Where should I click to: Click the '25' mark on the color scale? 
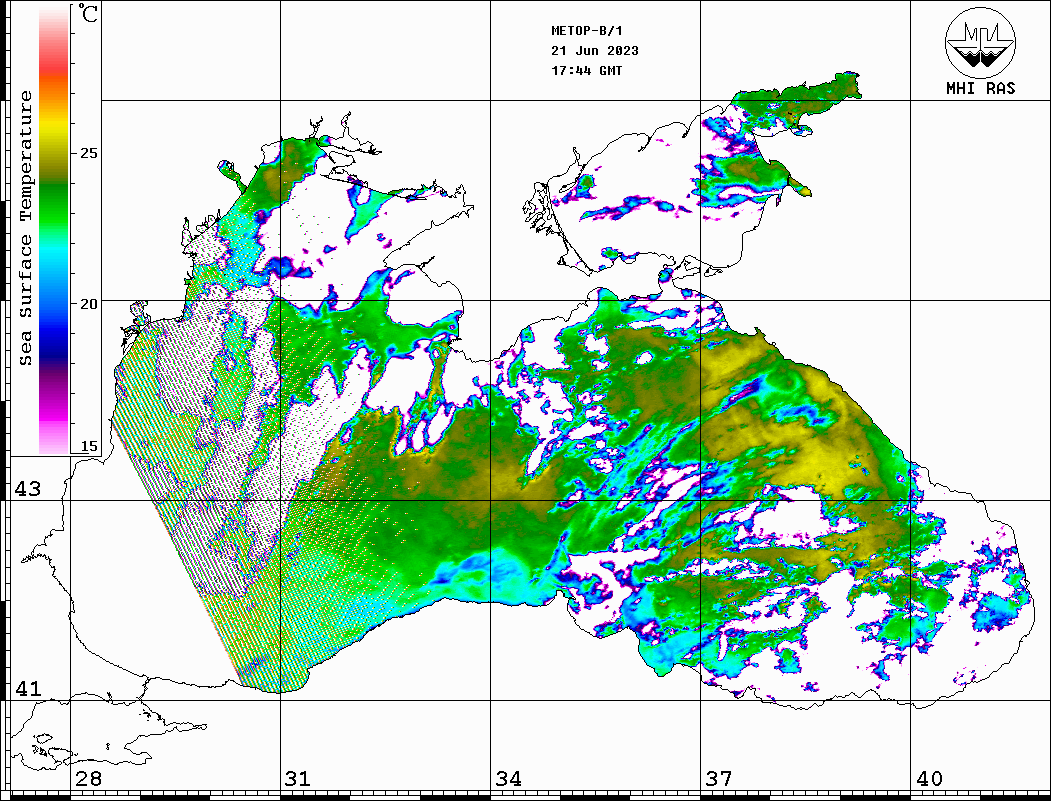click(88, 153)
